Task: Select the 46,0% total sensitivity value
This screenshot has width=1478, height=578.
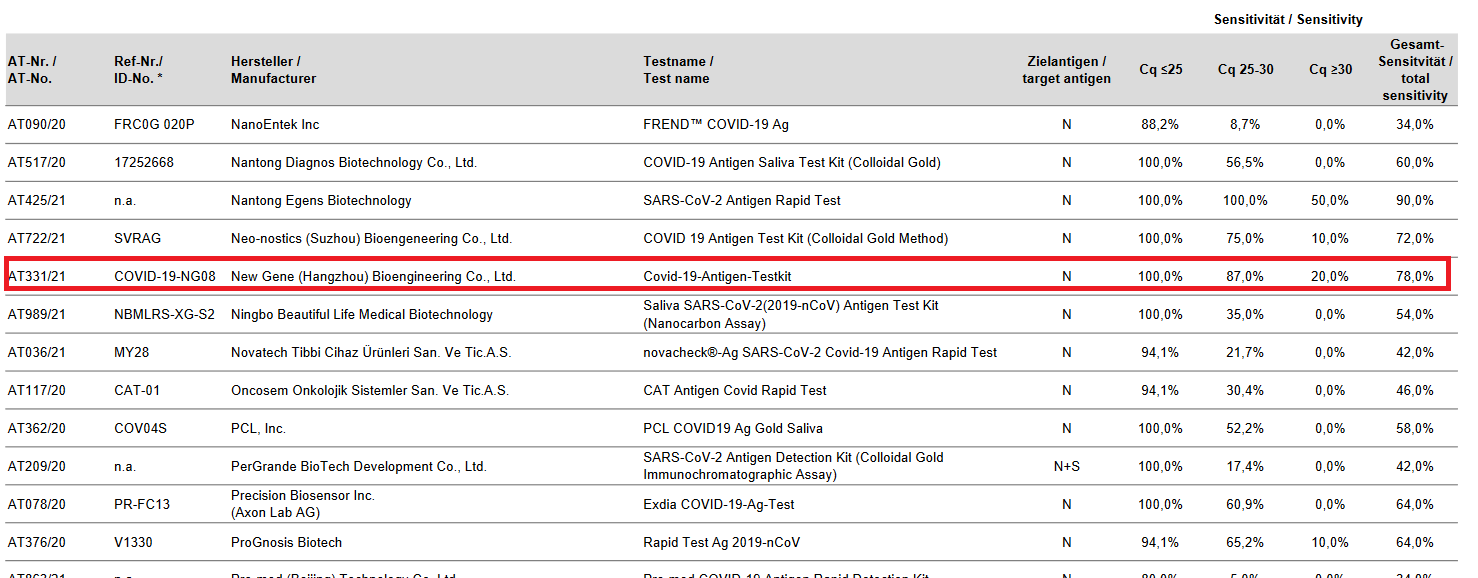Action: click(x=1415, y=391)
